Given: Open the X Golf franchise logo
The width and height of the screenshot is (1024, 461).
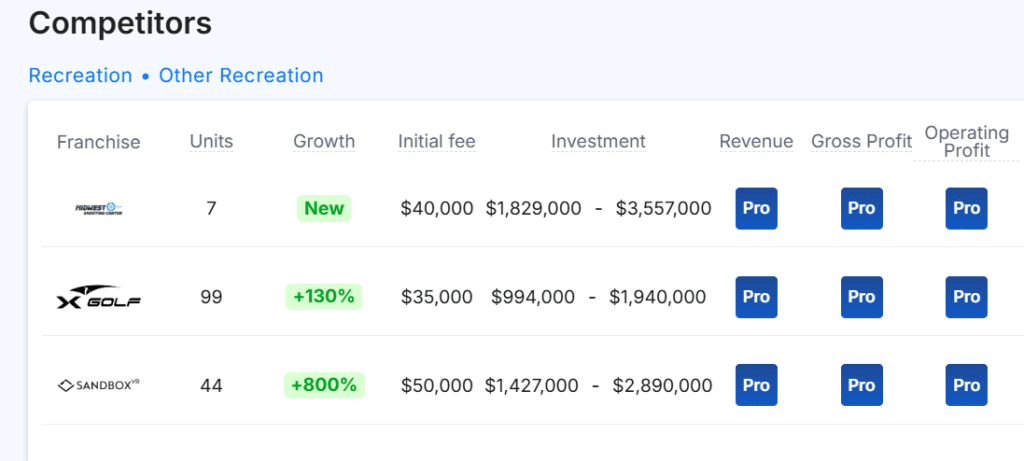Looking at the screenshot, I should coord(98,297).
